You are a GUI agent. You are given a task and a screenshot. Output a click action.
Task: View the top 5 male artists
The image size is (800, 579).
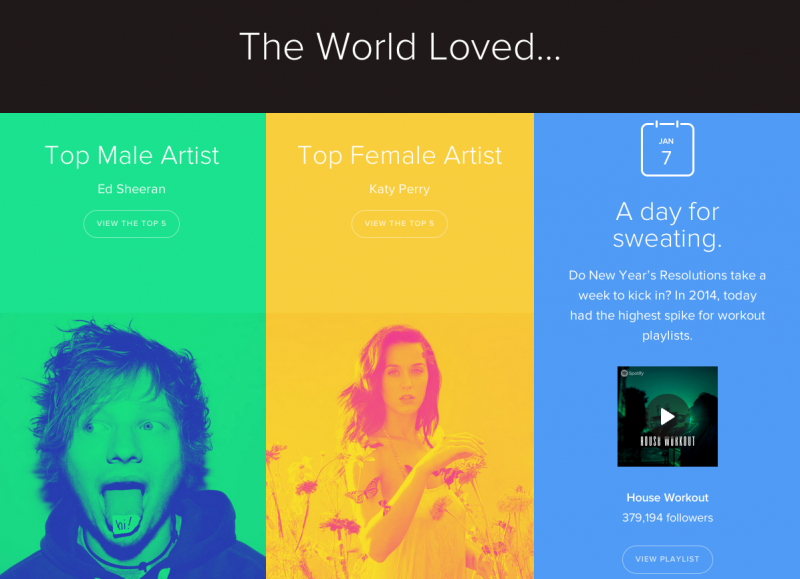click(x=132, y=223)
